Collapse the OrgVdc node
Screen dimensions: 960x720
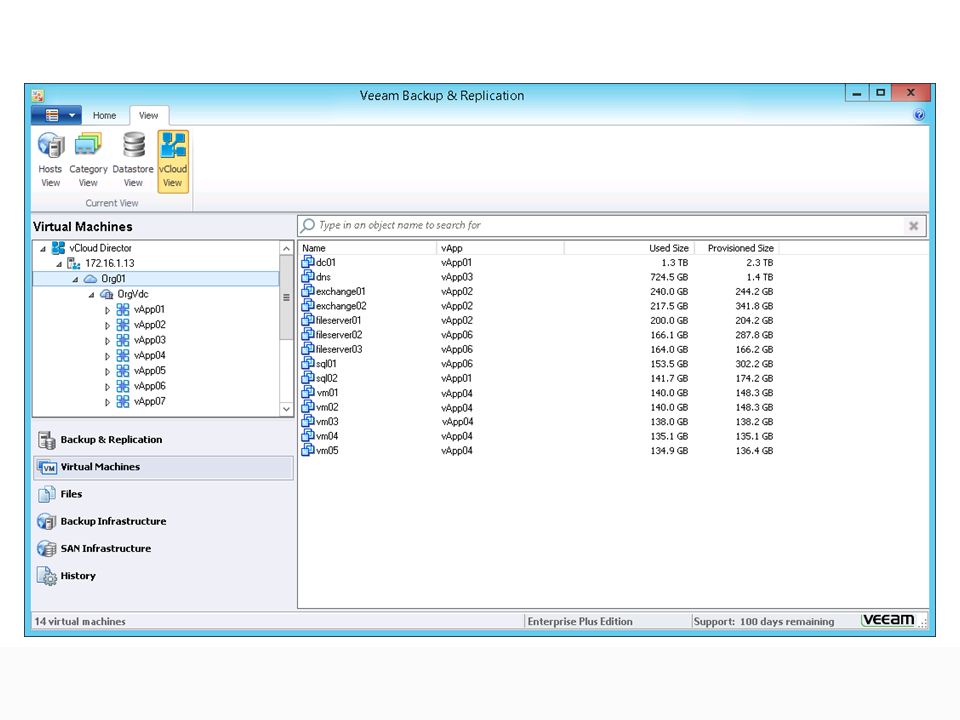[x=91, y=294]
